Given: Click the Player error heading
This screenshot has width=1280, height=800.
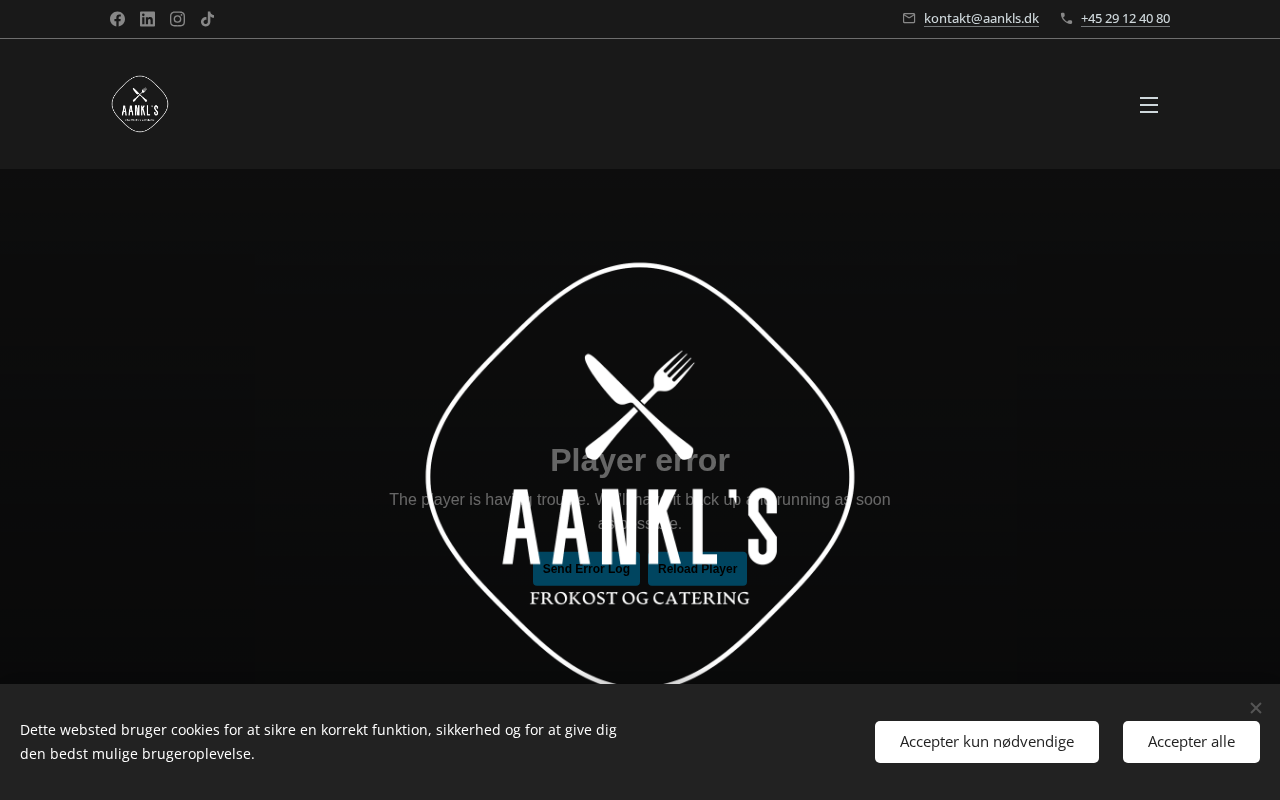Looking at the screenshot, I should 640,460.
